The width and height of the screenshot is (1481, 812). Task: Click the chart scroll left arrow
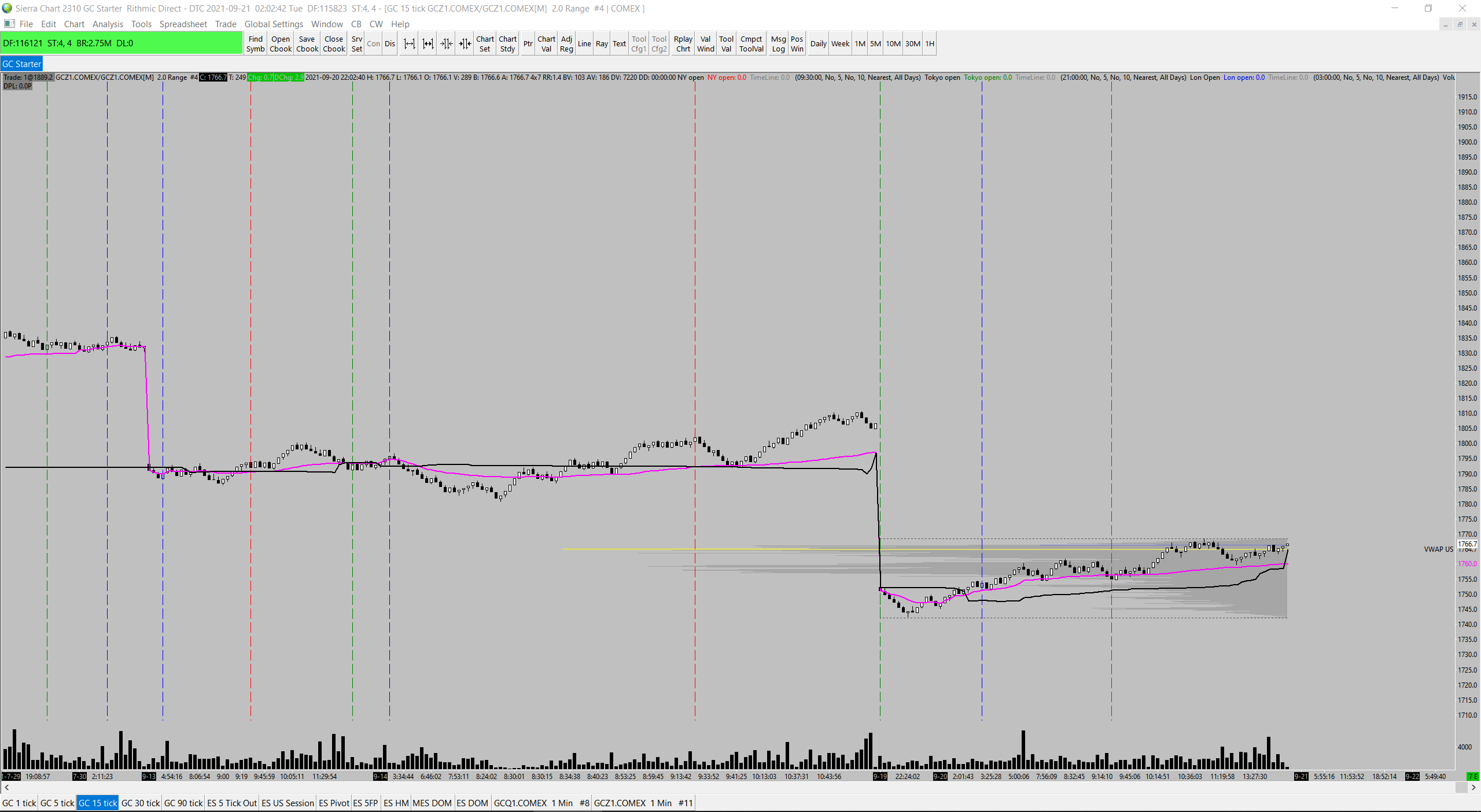(x=6, y=787)
